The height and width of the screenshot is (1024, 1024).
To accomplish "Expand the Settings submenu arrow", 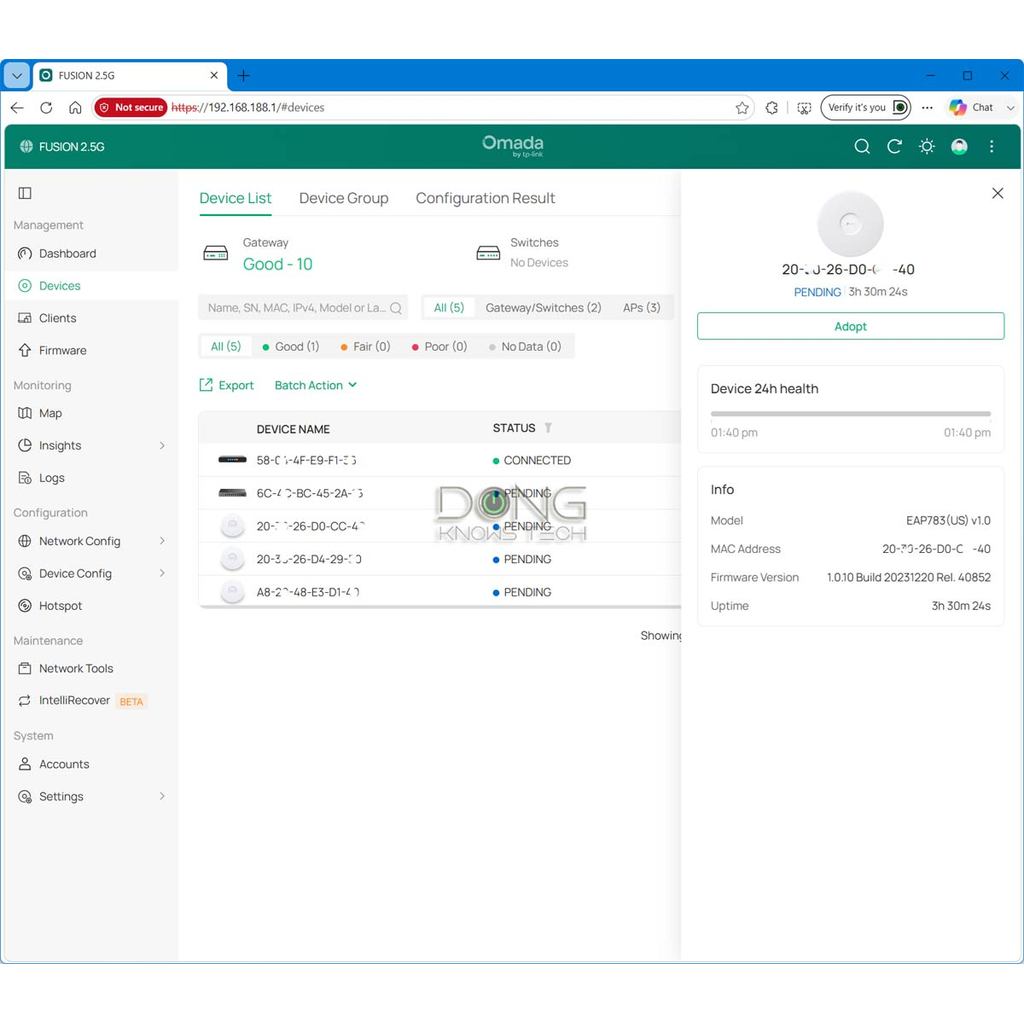I will point(162,796).
